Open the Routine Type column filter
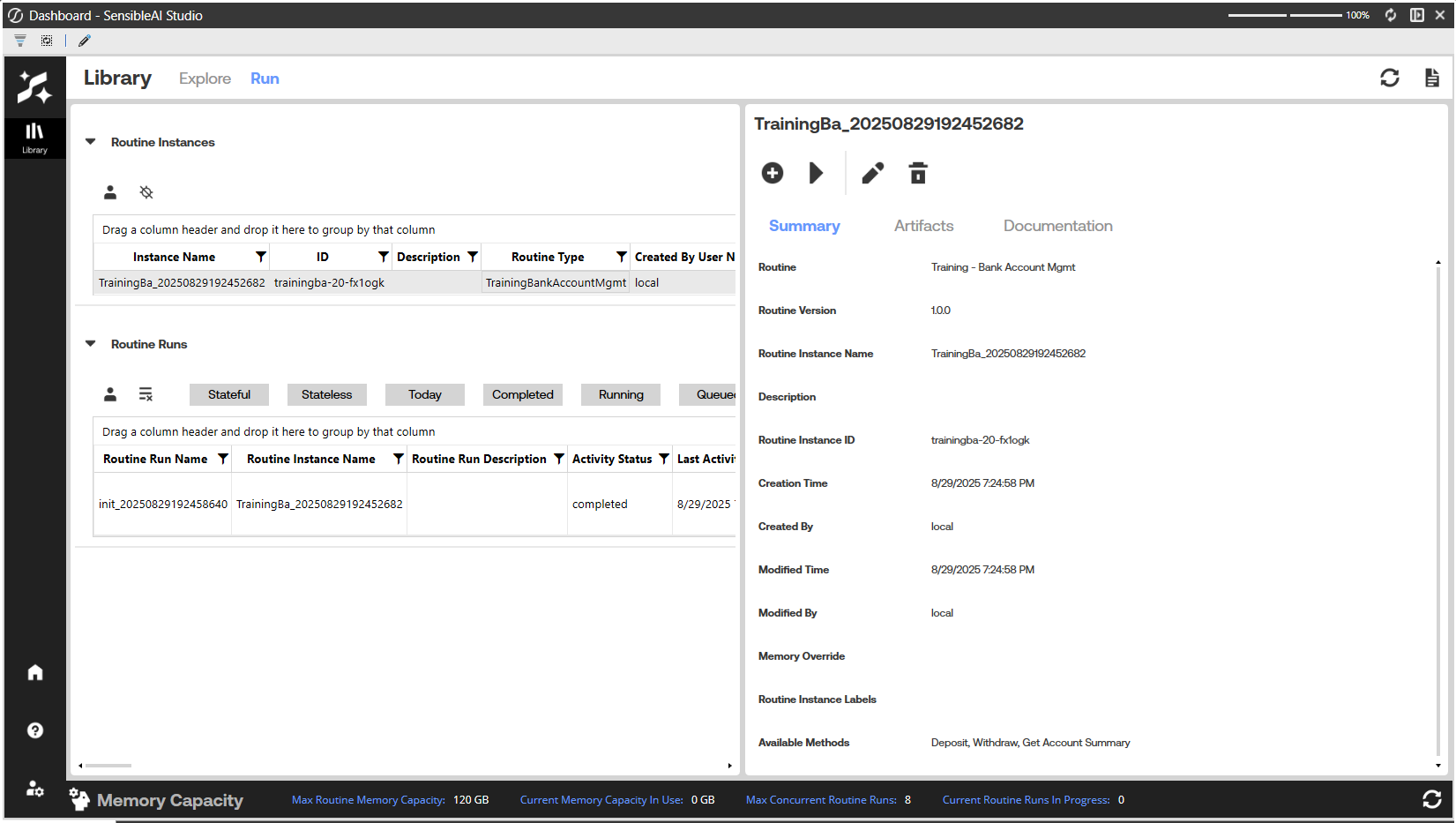This screenshot has height=823, width=1456. click(621, 257)
